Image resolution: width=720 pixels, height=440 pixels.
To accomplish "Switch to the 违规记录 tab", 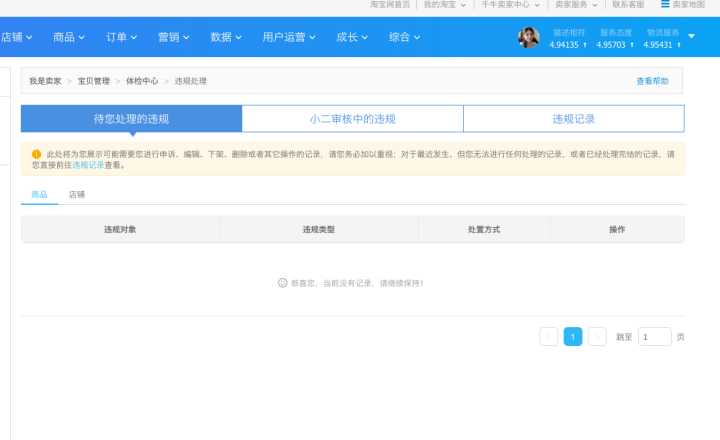I will click(x=573, y=119).
